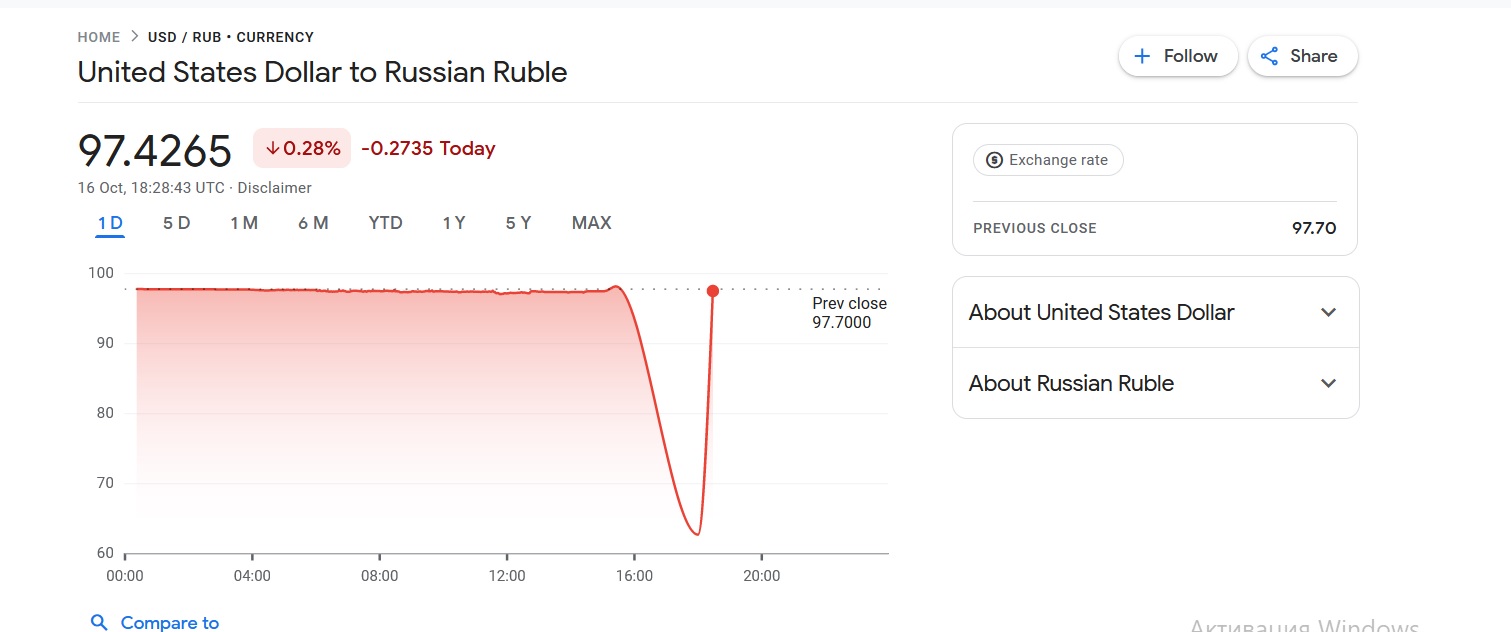Click the breadcrumb chevron after HOME
This screenshot has height=632, width=1511.
134,37
